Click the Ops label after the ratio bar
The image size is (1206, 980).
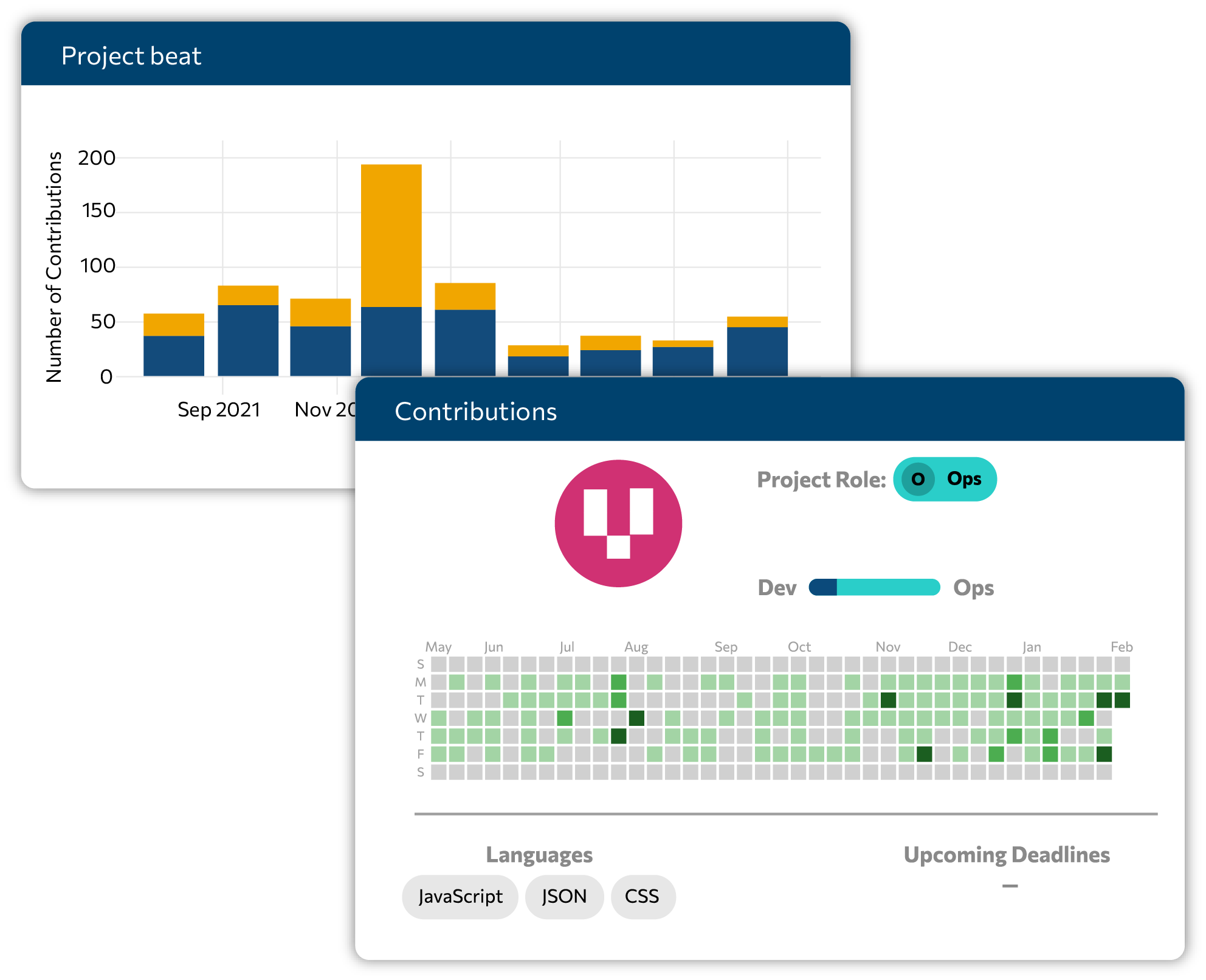tap(973, 588)
